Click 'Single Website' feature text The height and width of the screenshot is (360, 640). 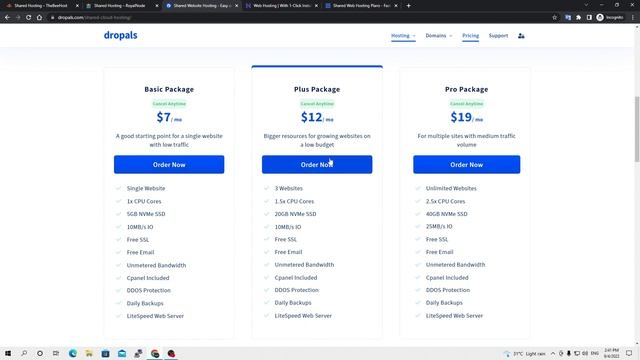pyautogui.click(x=146, y=189)
